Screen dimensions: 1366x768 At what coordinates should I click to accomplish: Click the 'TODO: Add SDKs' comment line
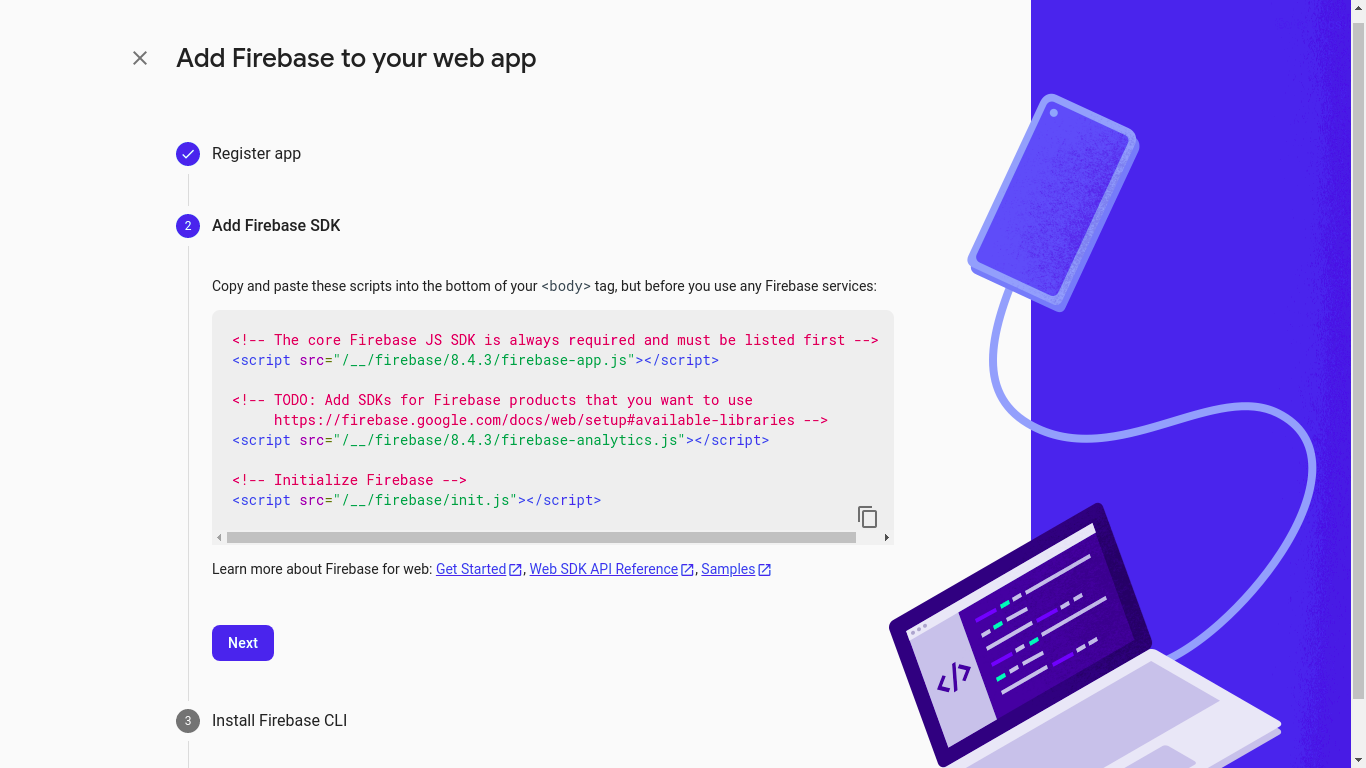click(492, 400)
